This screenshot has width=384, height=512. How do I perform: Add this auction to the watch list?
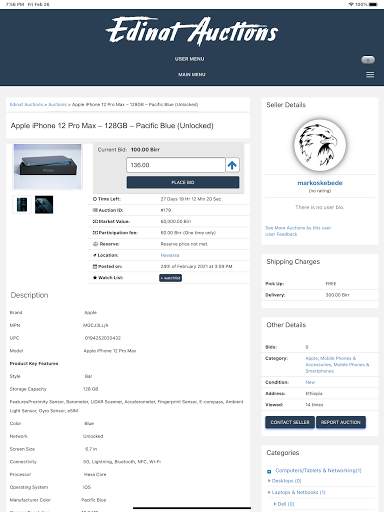coord(170,278)
